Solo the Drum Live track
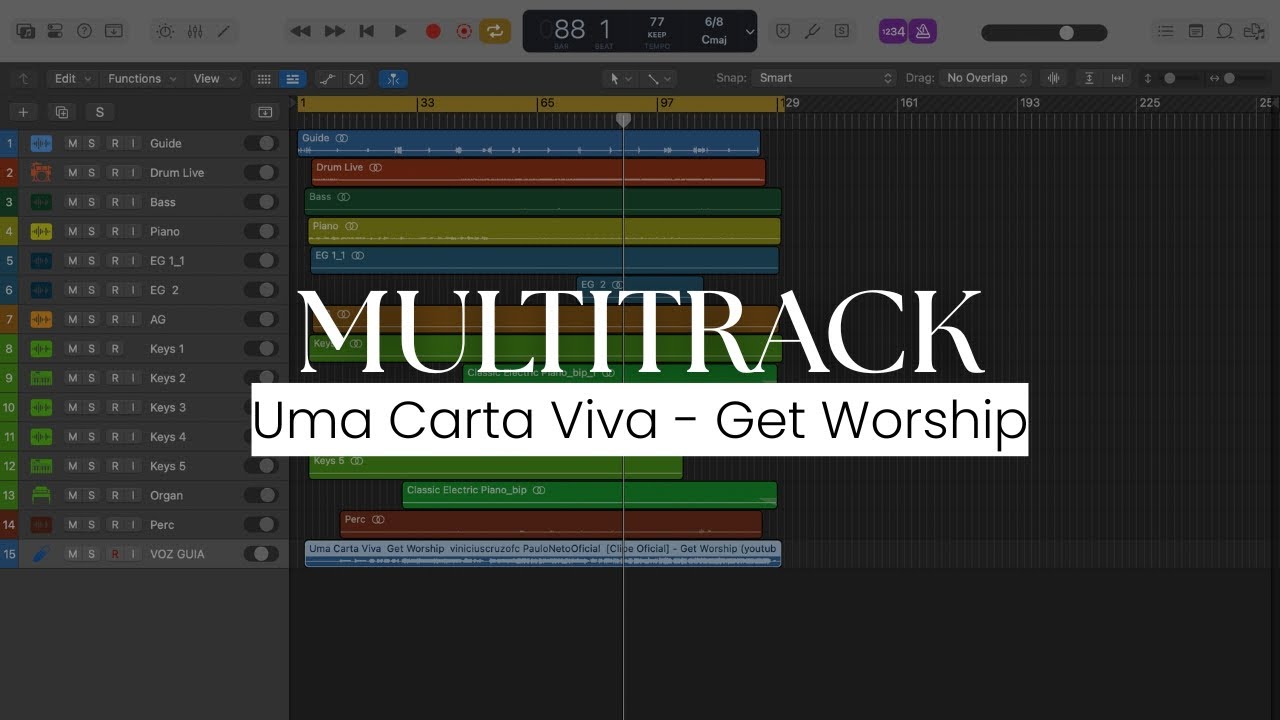The image size is (1280, 720). point(92,173)
